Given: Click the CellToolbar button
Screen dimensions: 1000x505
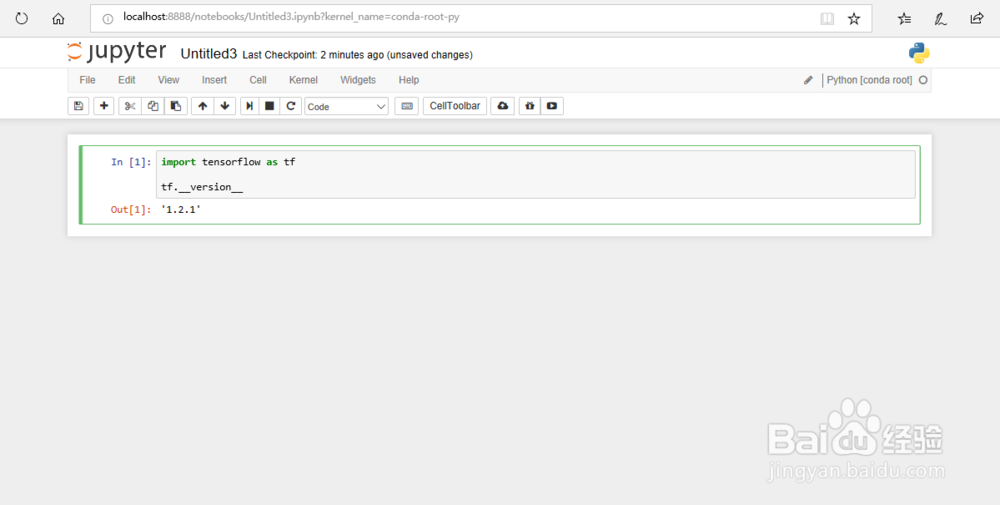Looking at the screenshot, I should (x=455, y=106).
